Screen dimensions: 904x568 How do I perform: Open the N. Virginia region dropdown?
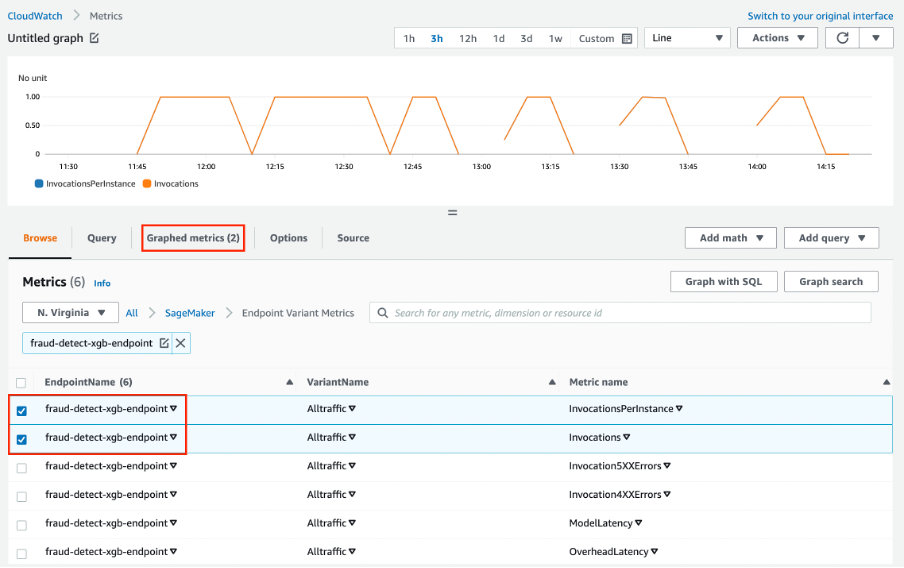pyautogui.click(x=70, y=313)
